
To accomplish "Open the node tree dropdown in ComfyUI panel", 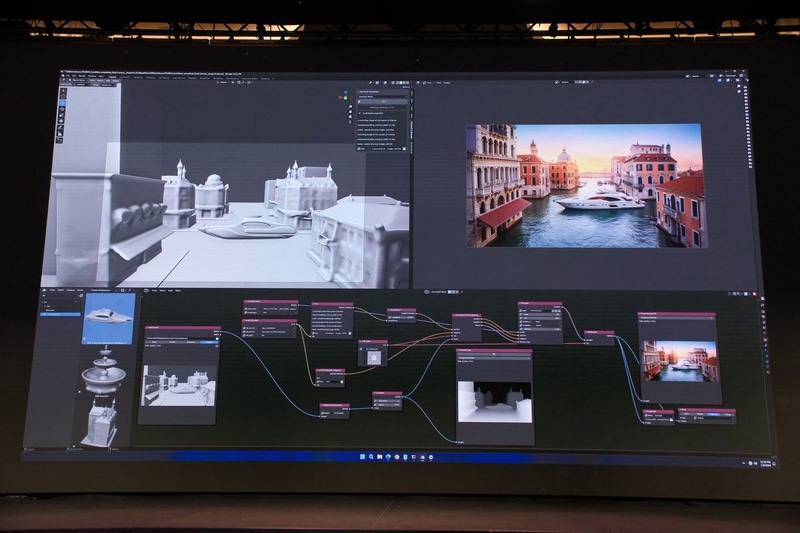I will coord(383,96).
